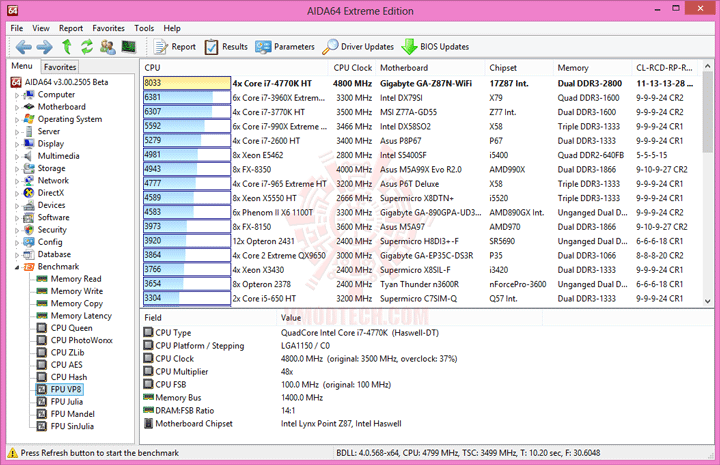720x465 pixels.
Task: Sort by the CPU Clock column header
Action: pos(352,68)
